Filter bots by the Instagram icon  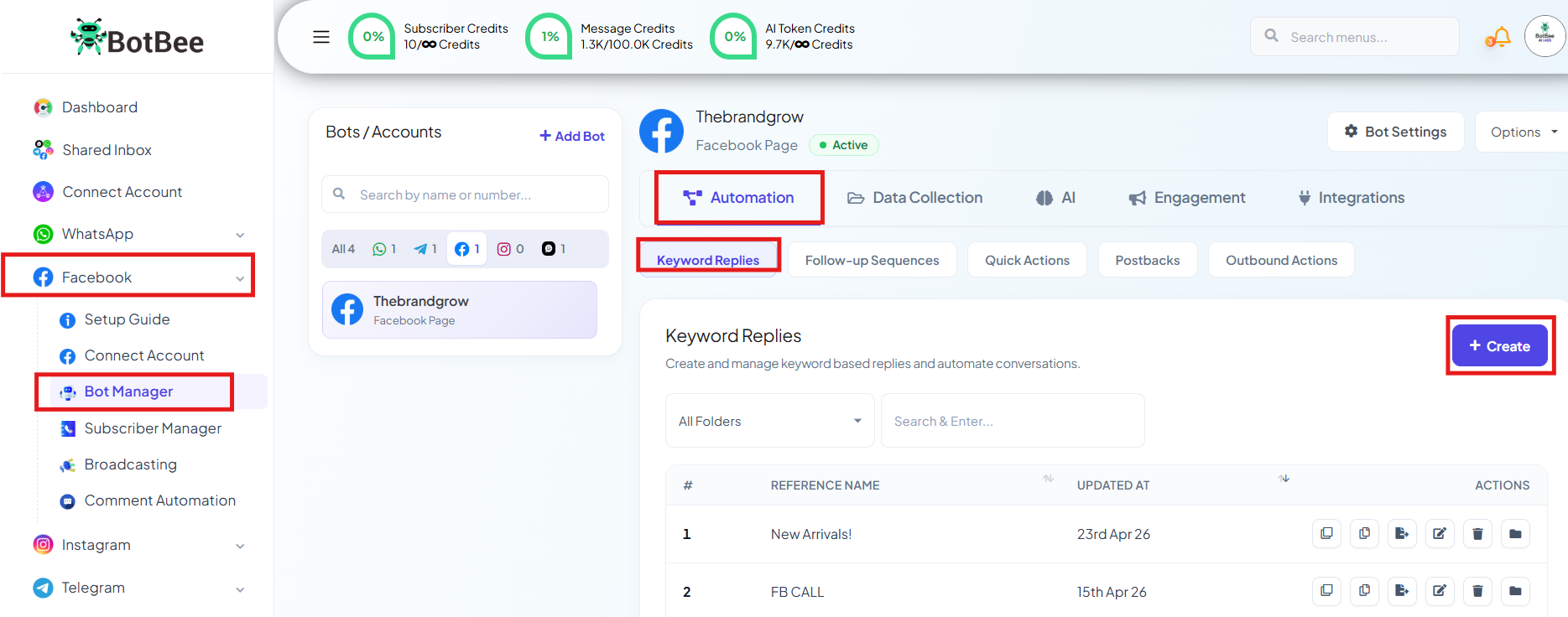click(x=510, y=249)
